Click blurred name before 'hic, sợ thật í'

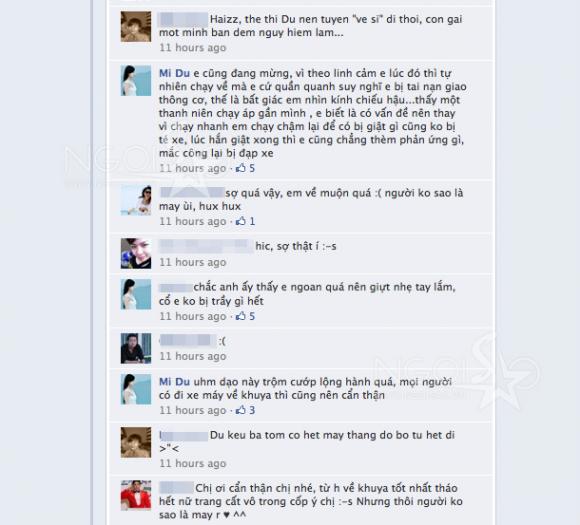tap(206, 246)
